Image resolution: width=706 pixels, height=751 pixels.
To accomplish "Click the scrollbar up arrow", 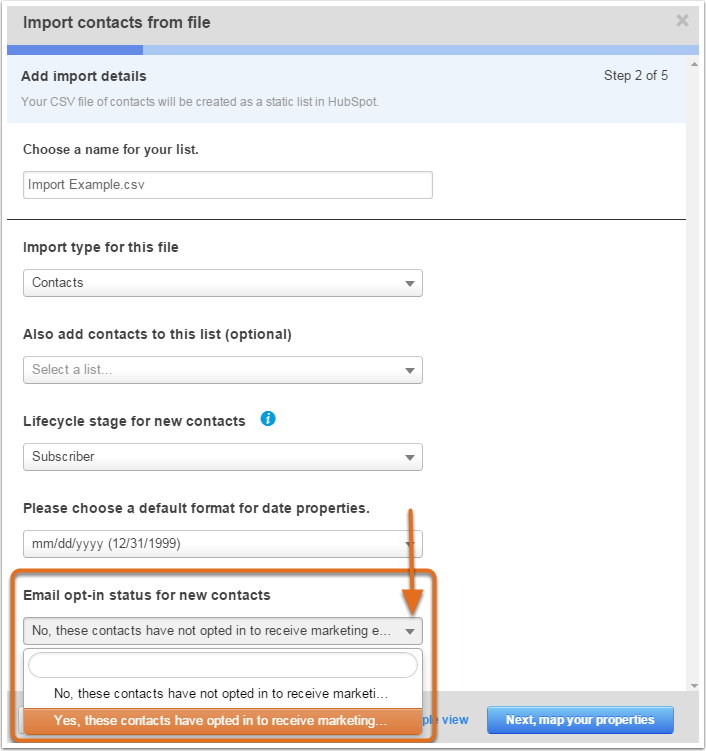I will point(694,64).
